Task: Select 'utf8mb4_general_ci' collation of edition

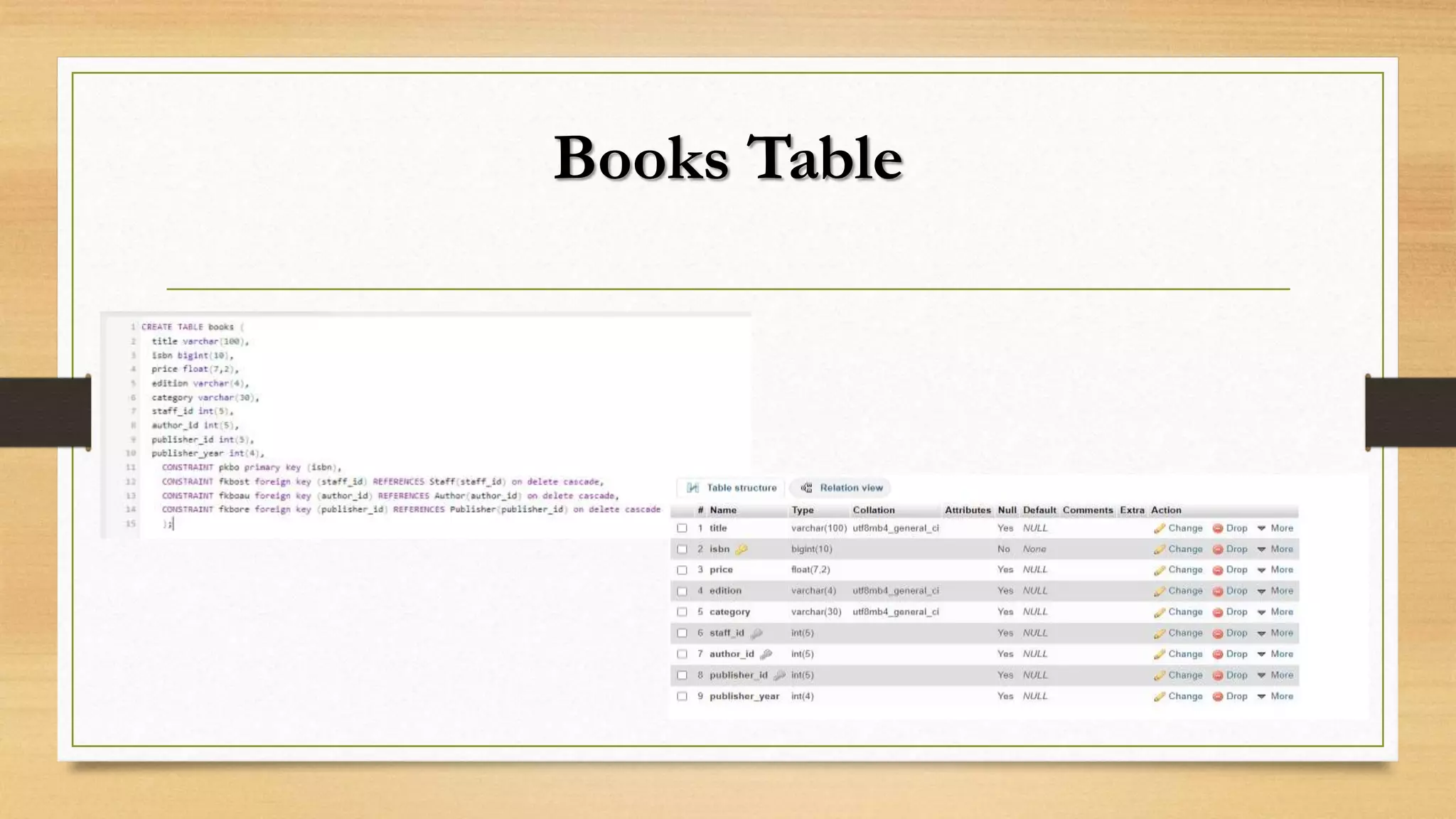Action: [x=896, y=591]
